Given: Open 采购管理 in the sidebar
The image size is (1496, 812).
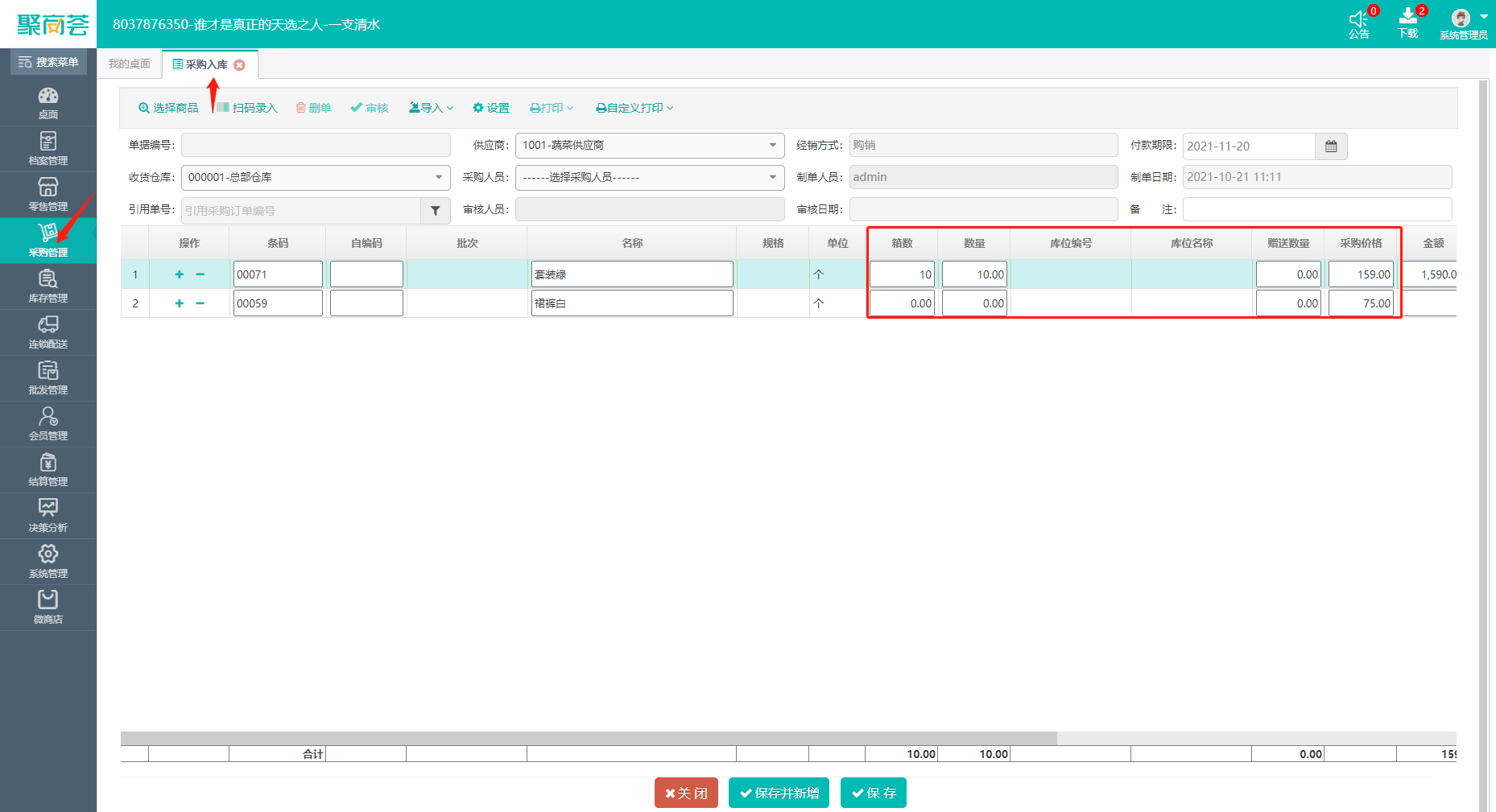Looking at the screenshot, I should pos(48,241).
